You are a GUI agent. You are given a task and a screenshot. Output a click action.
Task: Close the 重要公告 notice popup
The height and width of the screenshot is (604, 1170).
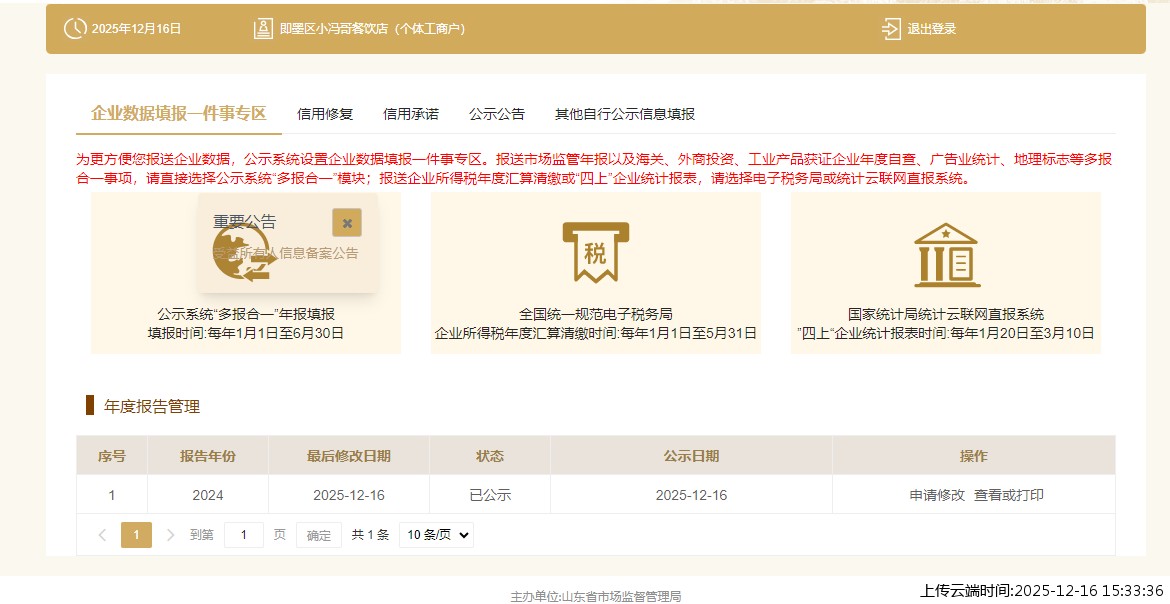coord(348,222)
